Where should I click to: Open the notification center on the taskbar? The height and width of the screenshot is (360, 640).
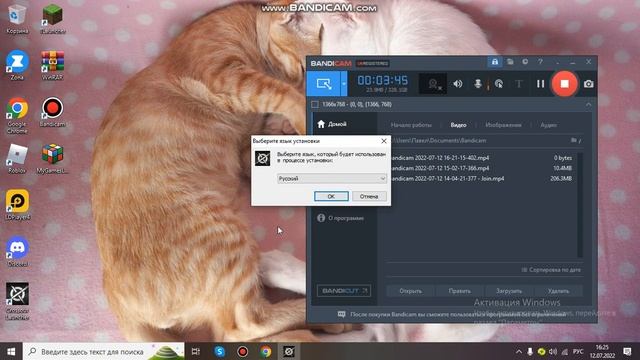point(627,351)
